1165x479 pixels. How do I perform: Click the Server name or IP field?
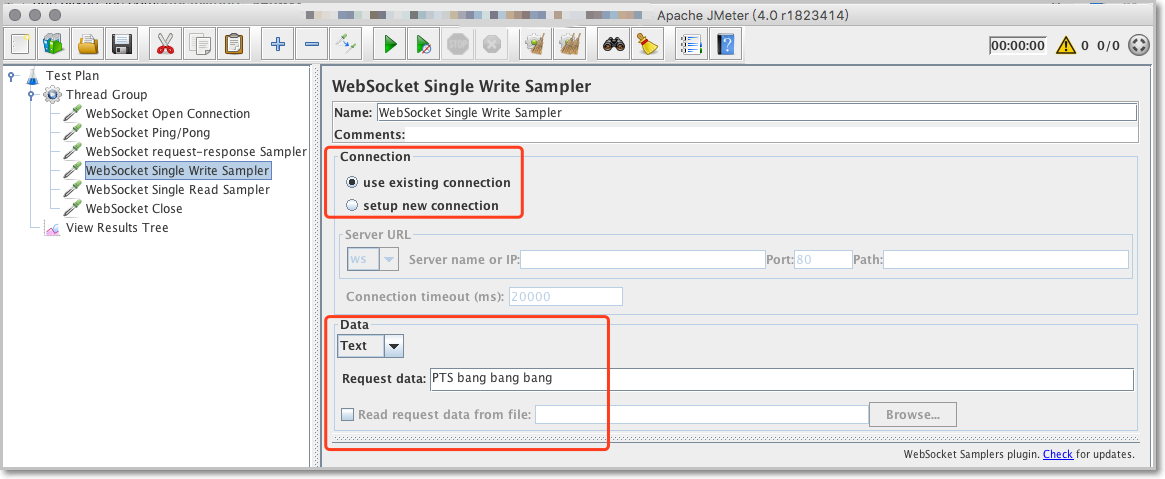coord(643,259)
